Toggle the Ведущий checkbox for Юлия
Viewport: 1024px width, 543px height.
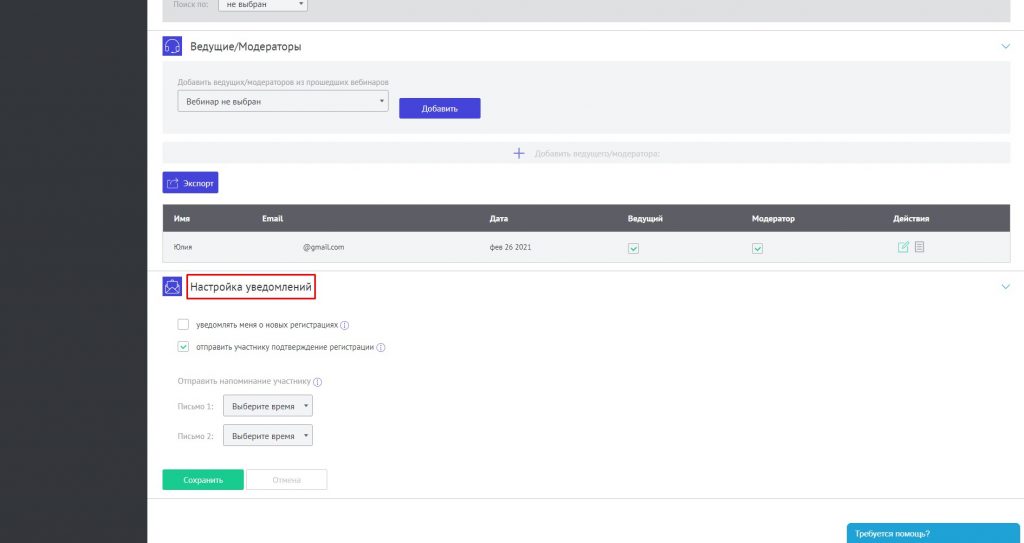(x=633, y=248)
